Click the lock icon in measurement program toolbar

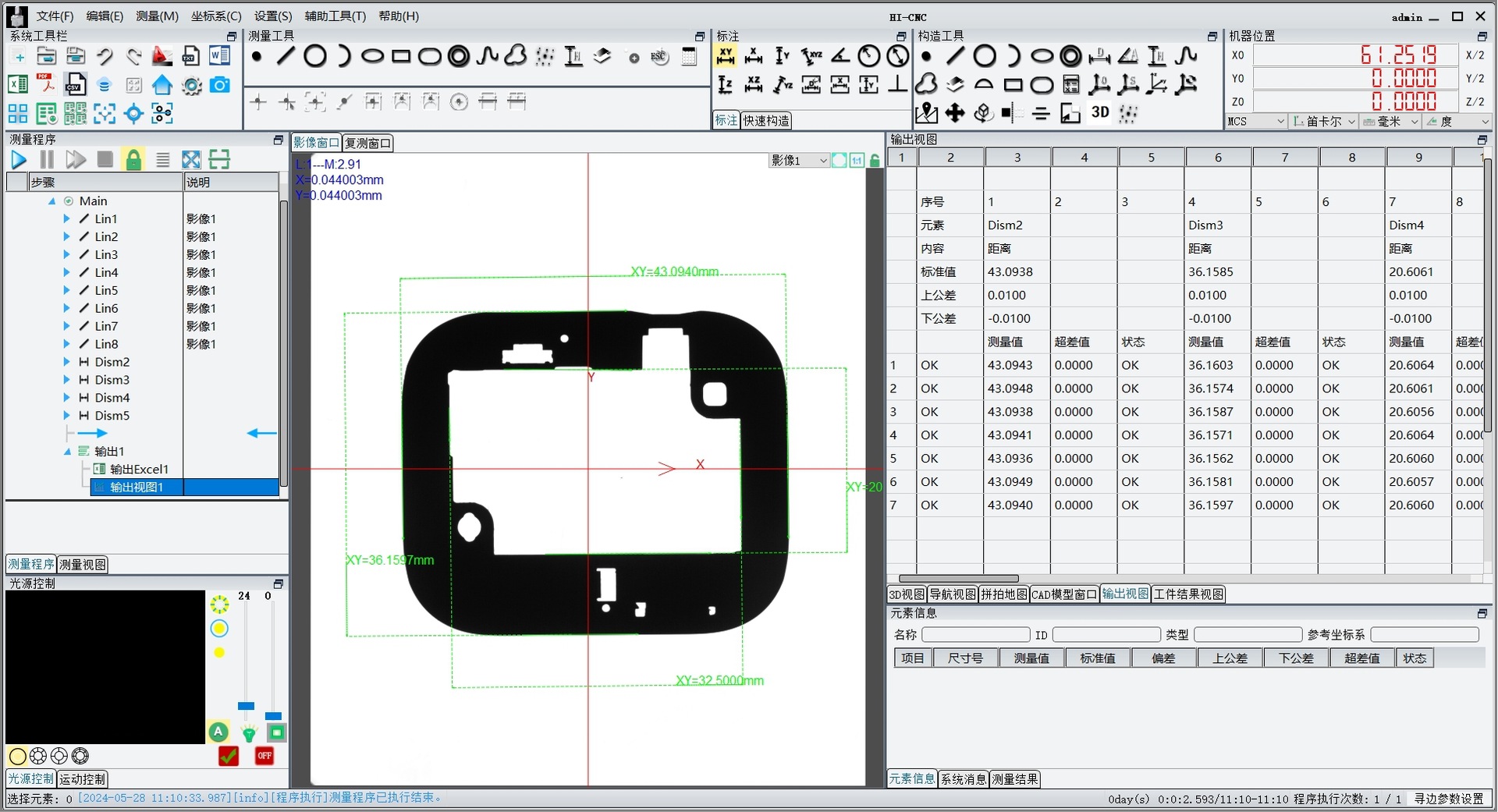pyautogui.click(x=133, y=160)
